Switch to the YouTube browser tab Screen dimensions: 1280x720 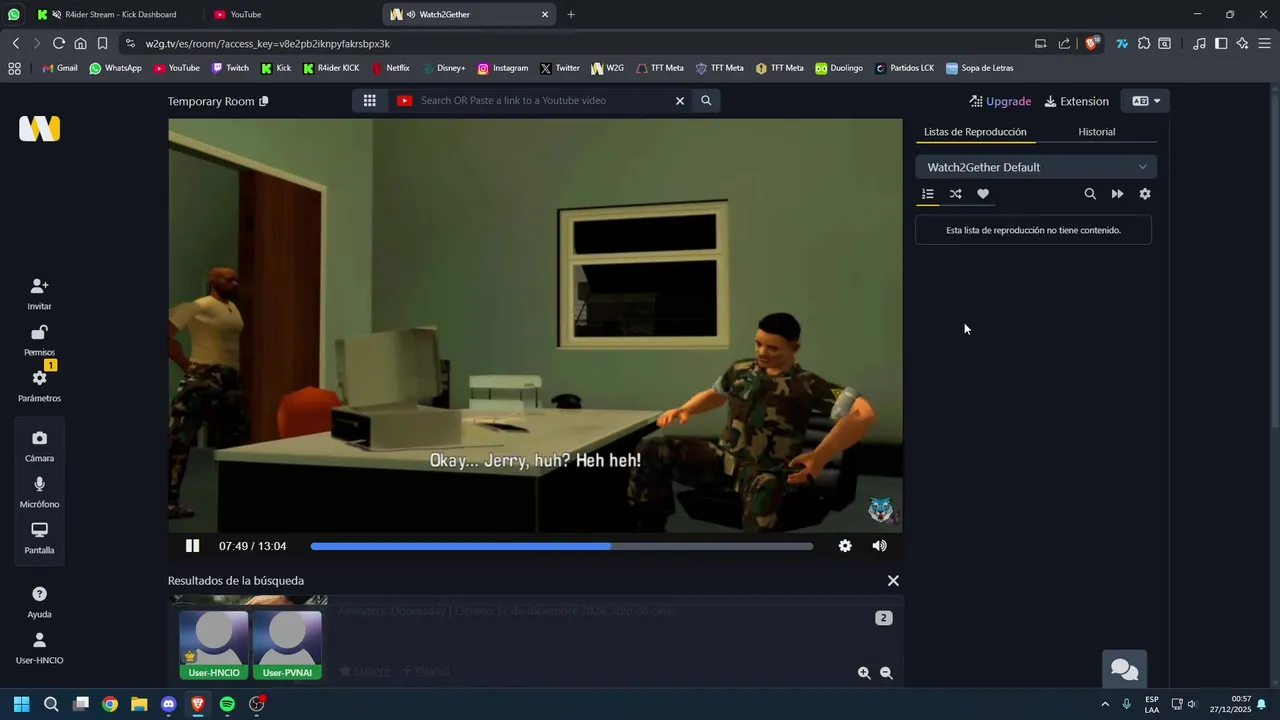pos(290,14)
